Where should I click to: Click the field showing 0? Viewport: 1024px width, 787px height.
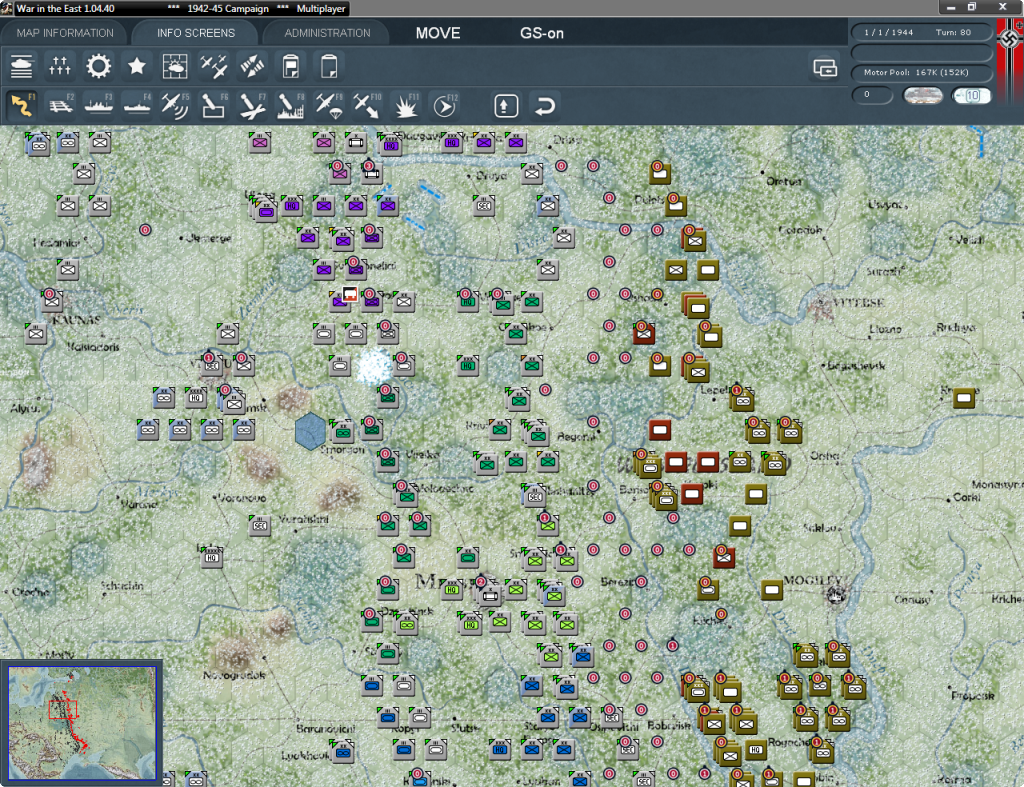click(872, 95)
